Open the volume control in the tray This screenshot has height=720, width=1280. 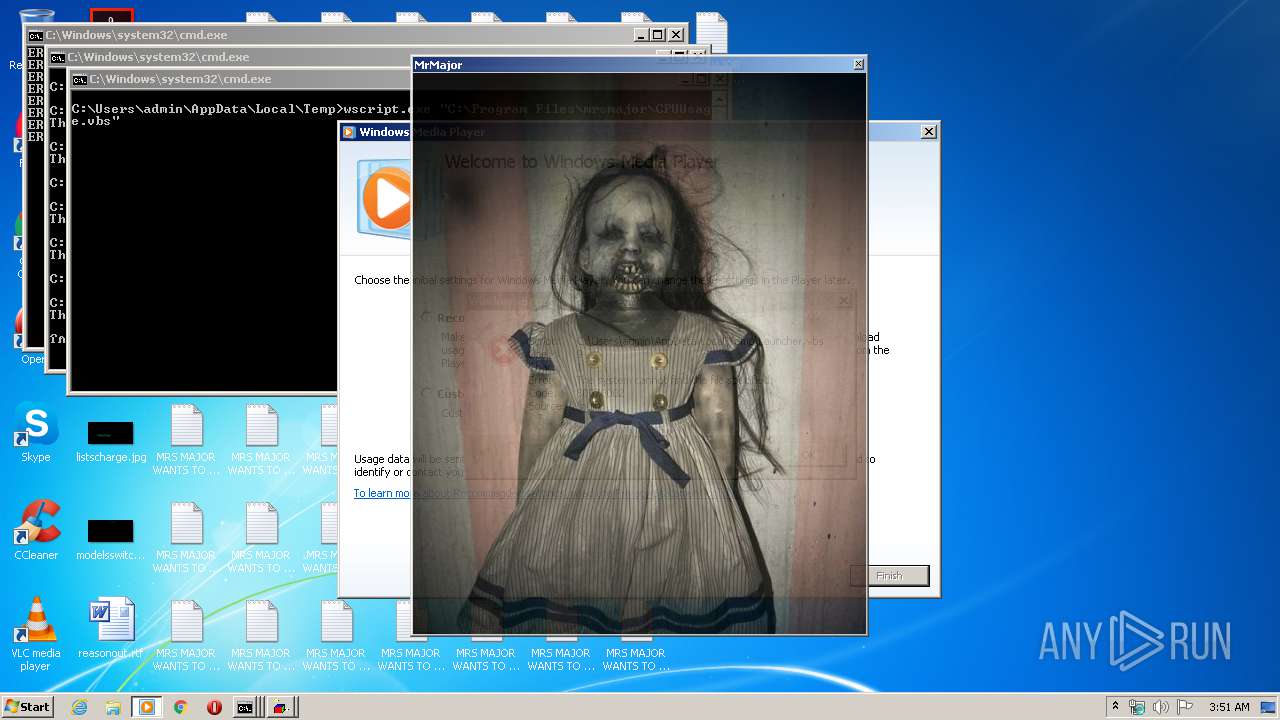click(x=1161, y=707)
